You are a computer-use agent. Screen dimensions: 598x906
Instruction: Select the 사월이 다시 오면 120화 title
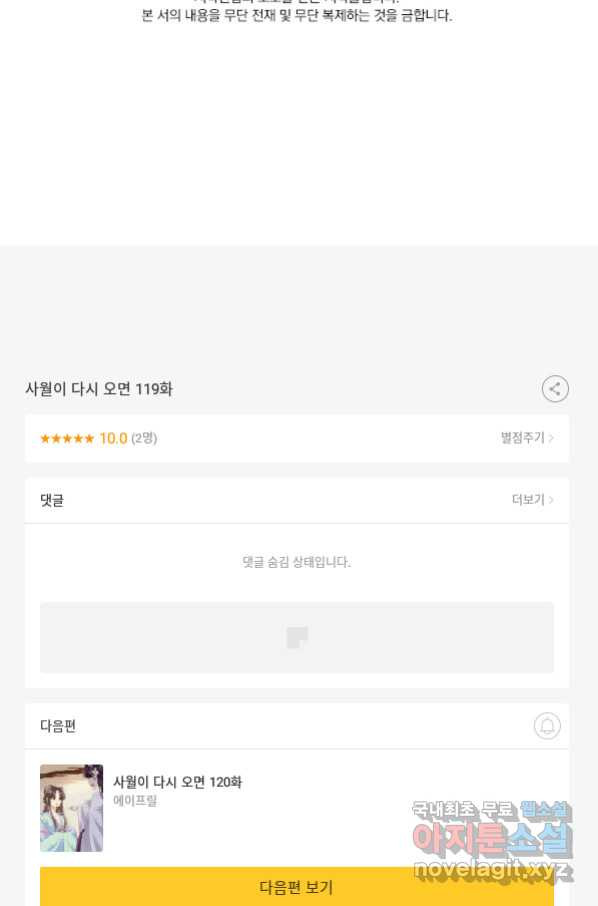(177, 782)
